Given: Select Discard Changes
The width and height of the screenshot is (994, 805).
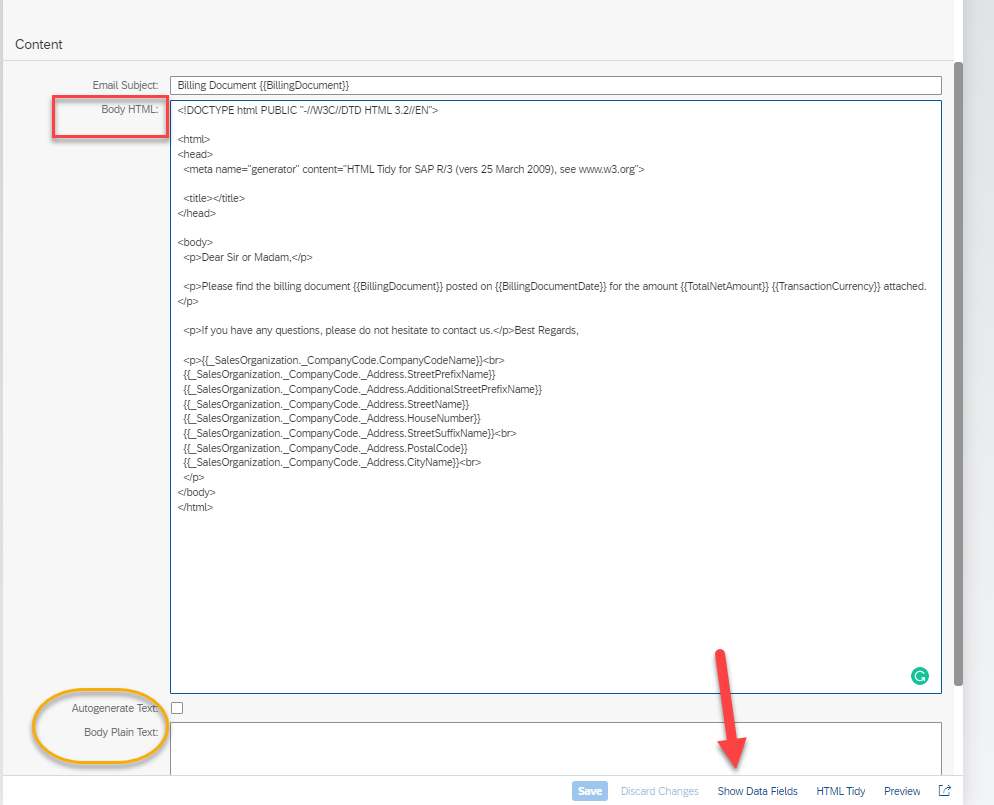Looking at the screenshot, I should [x=659, y=790].
